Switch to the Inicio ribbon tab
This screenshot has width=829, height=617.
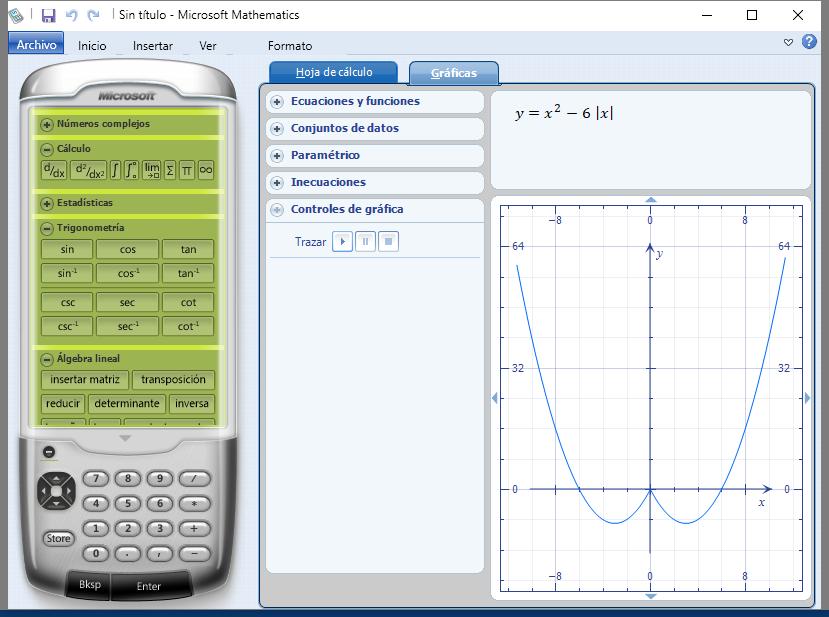[x=92, y=46]
